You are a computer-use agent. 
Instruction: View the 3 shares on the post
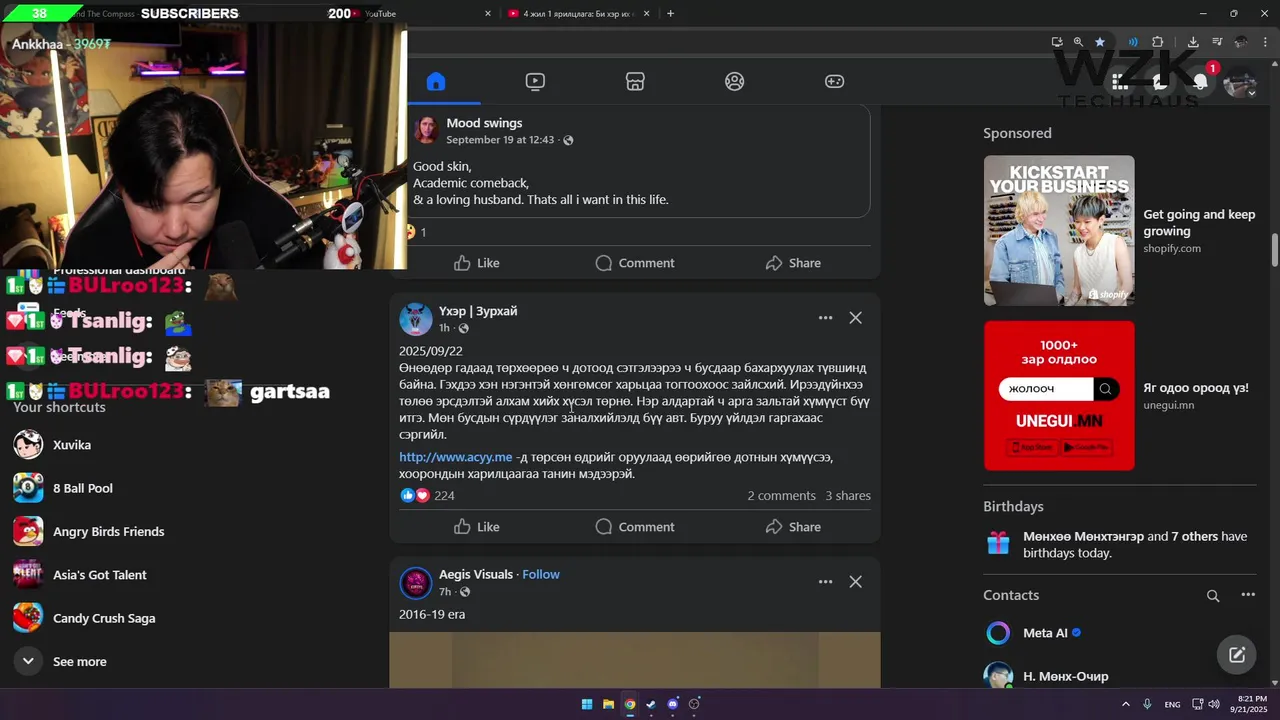point(848,496)
